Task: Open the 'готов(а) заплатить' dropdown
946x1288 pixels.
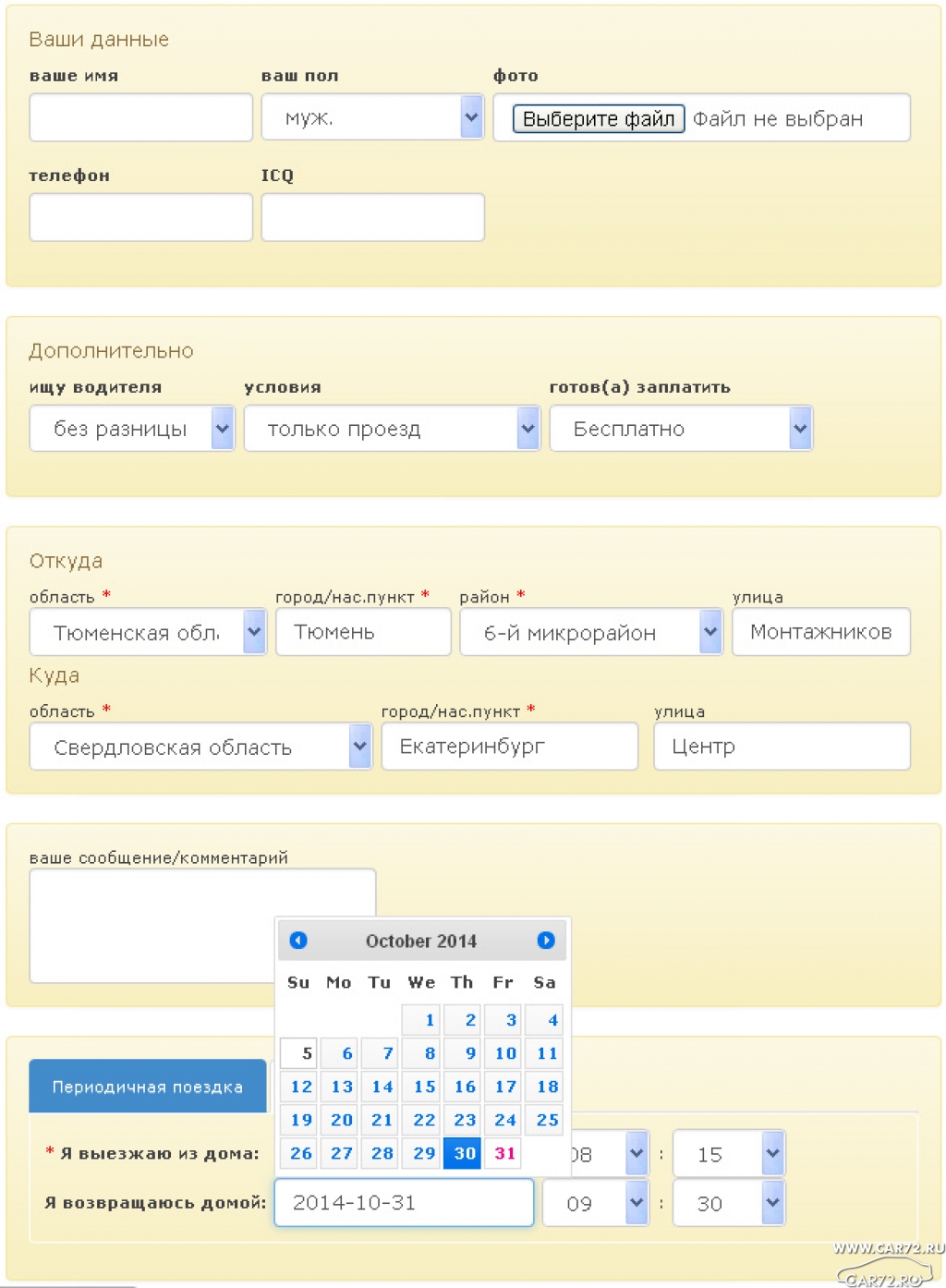Action: point(681,429)
